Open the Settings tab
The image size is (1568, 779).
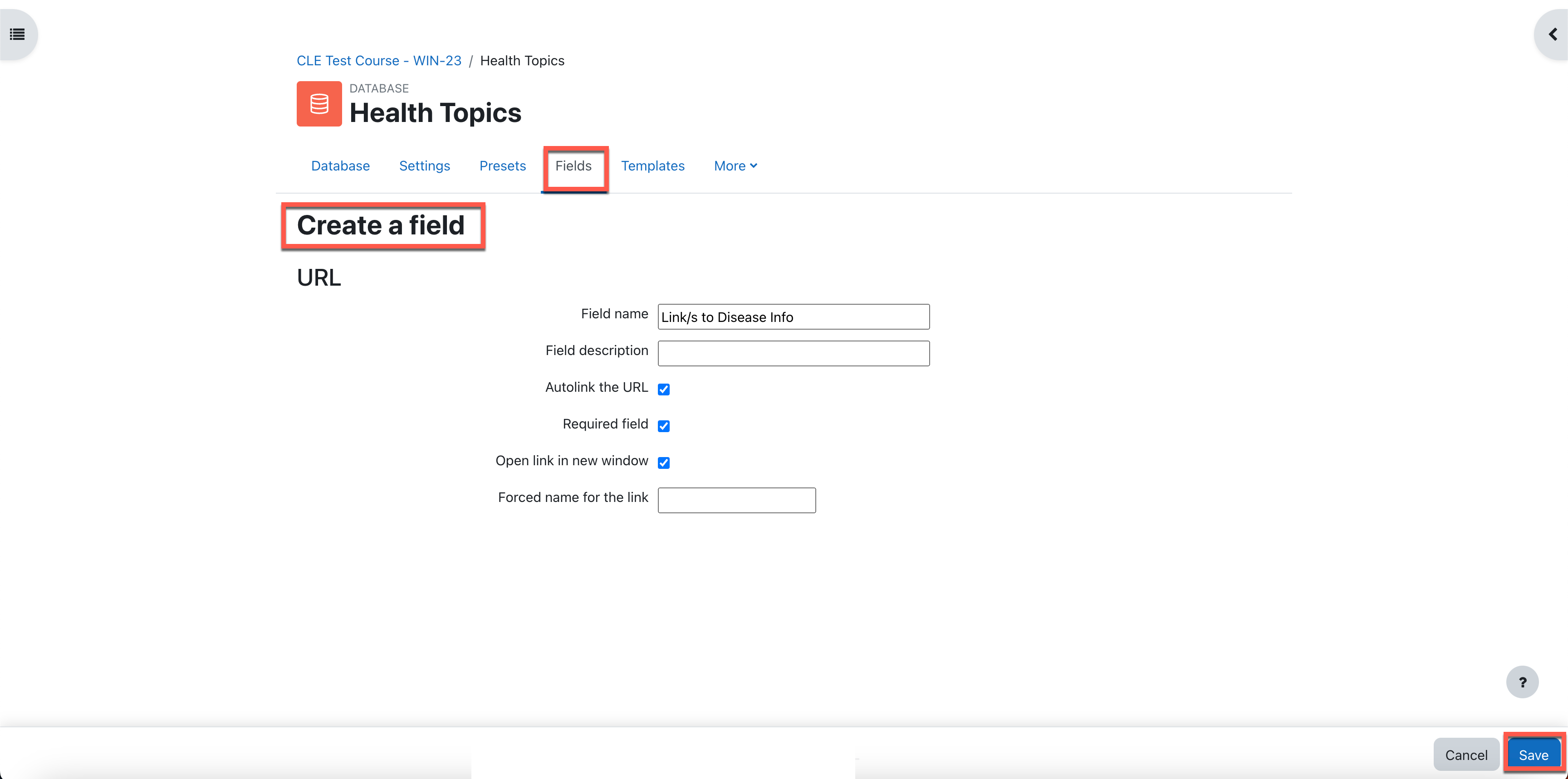click(424, 166)
